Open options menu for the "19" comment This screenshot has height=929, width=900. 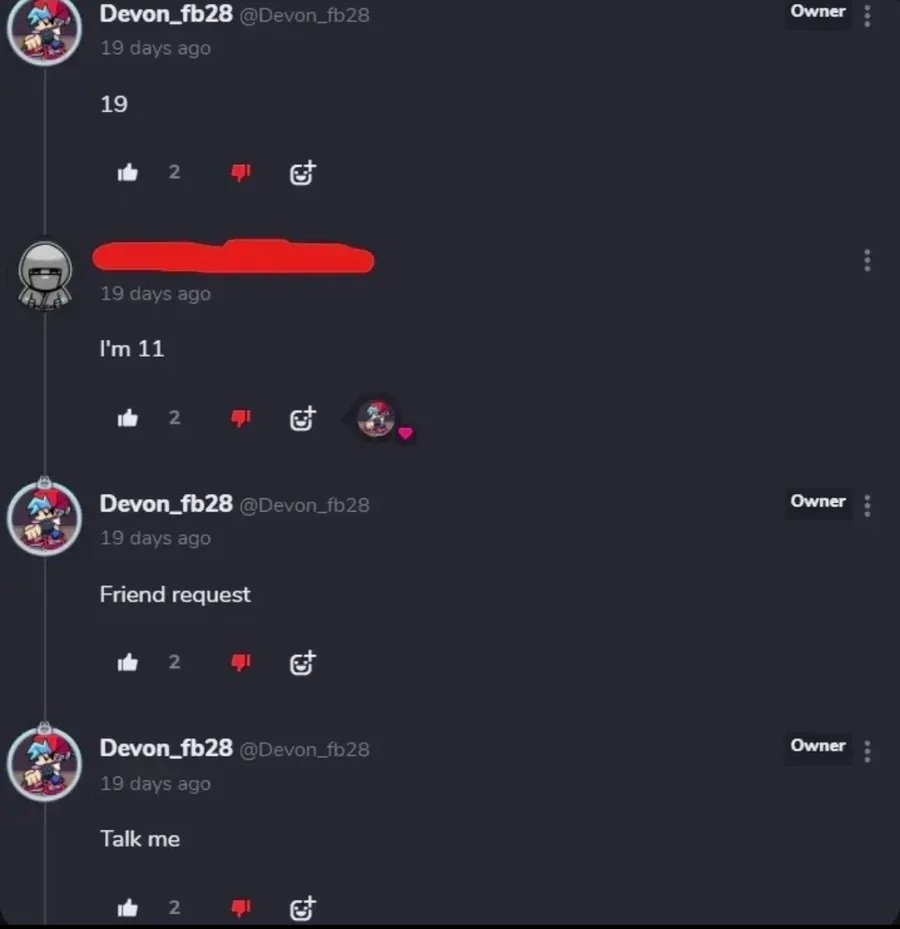coord(867,16)
